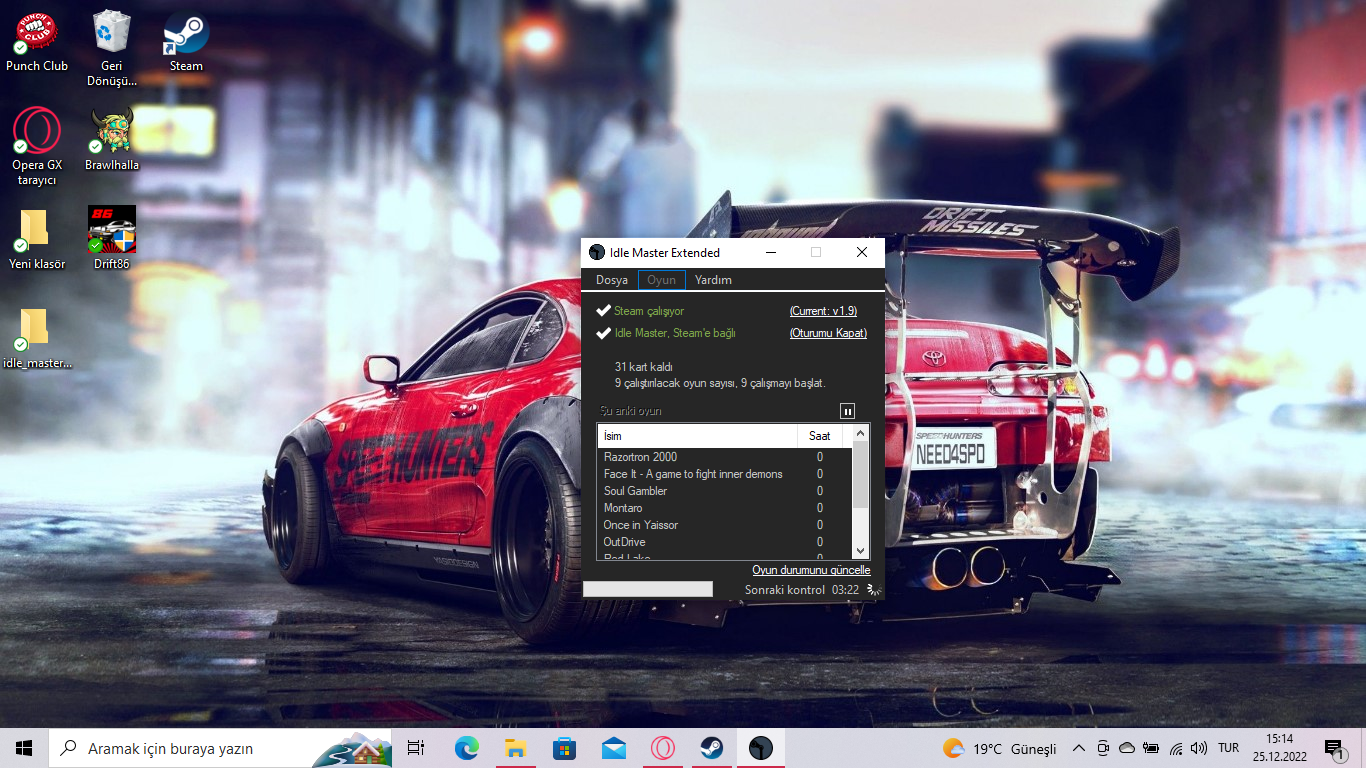Open the Opera GX tarayıcı desktop icon
The height and width of the screenshot is (768, 1366).
pyautogui.click(x=36, y=147)
